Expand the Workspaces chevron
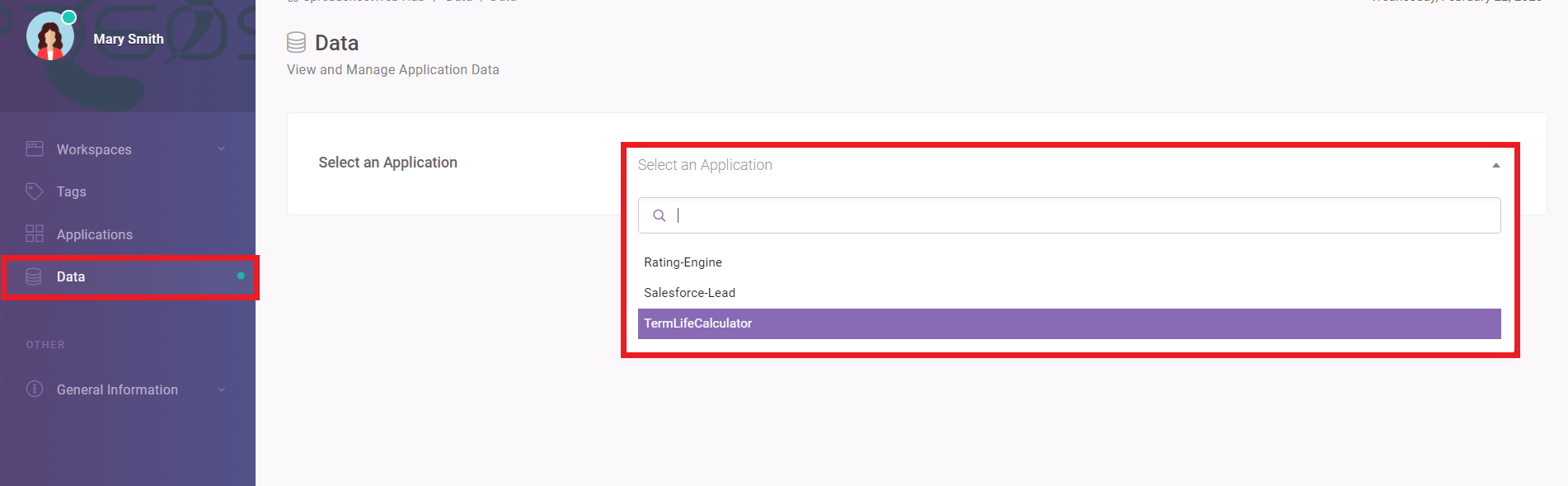 [x=220, y=149]
